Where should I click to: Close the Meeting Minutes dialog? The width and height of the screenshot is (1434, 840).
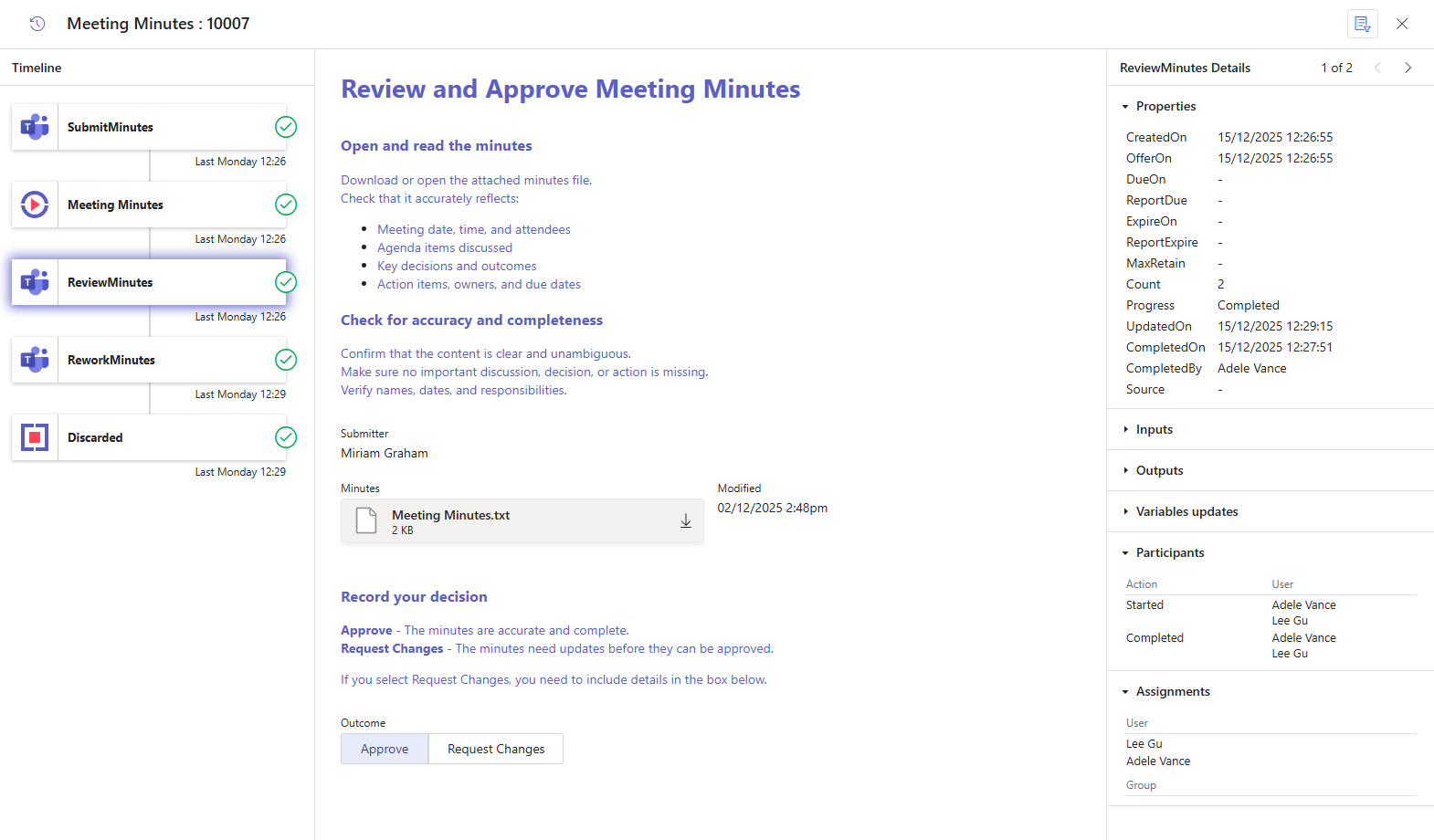point(1401,24)
